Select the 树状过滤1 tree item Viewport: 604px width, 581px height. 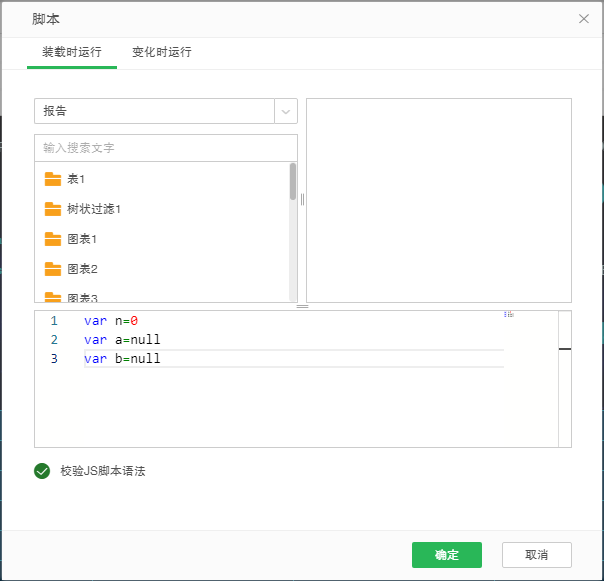(x=94, y=209)
